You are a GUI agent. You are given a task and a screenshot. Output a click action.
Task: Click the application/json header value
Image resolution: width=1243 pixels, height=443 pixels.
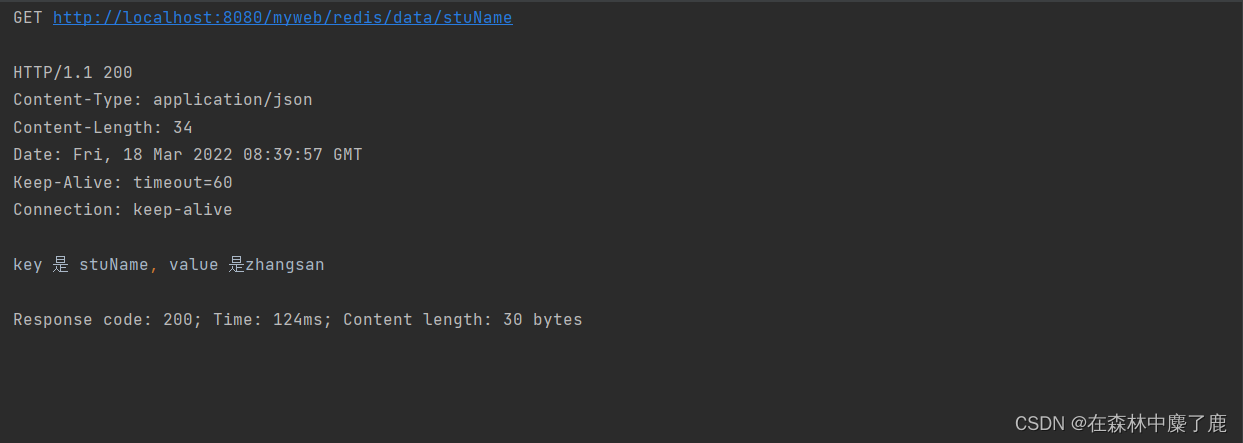233,100
